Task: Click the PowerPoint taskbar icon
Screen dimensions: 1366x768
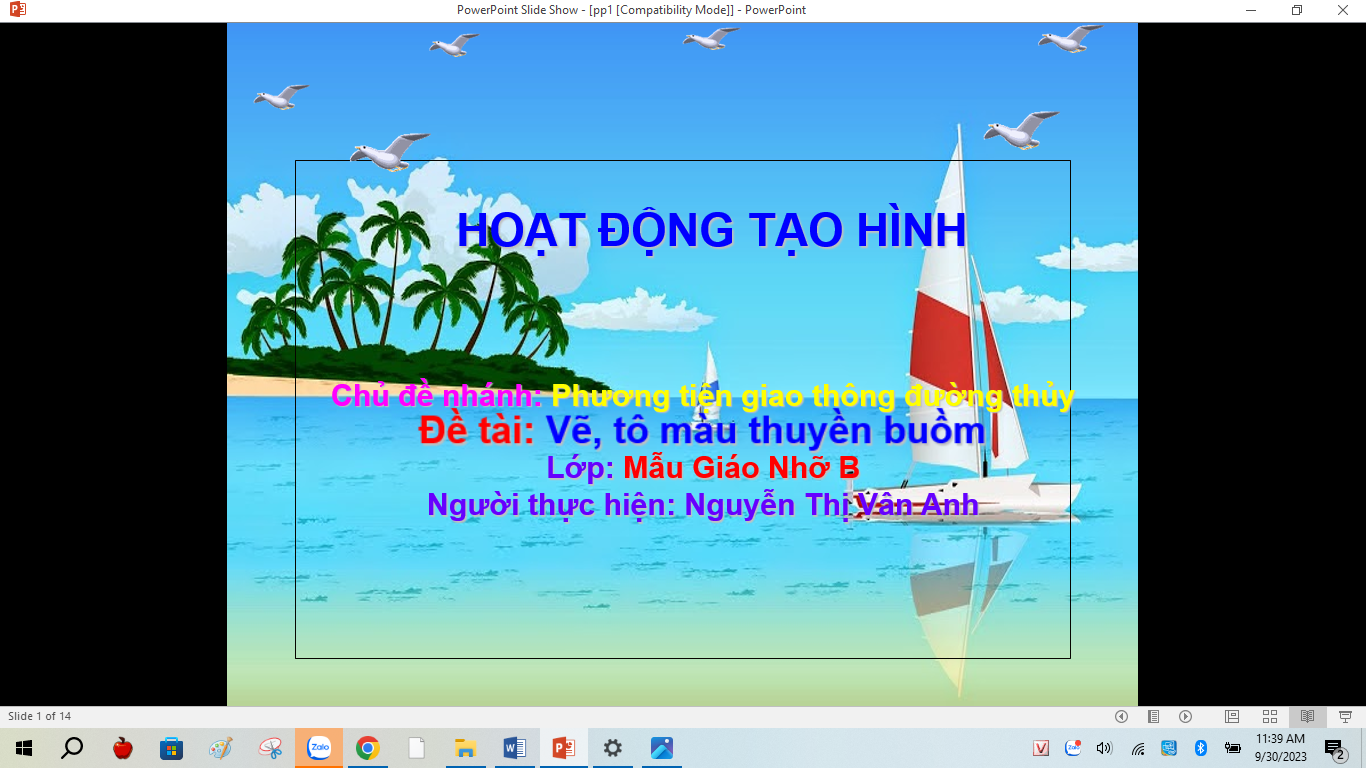Action: click(563, 747)
